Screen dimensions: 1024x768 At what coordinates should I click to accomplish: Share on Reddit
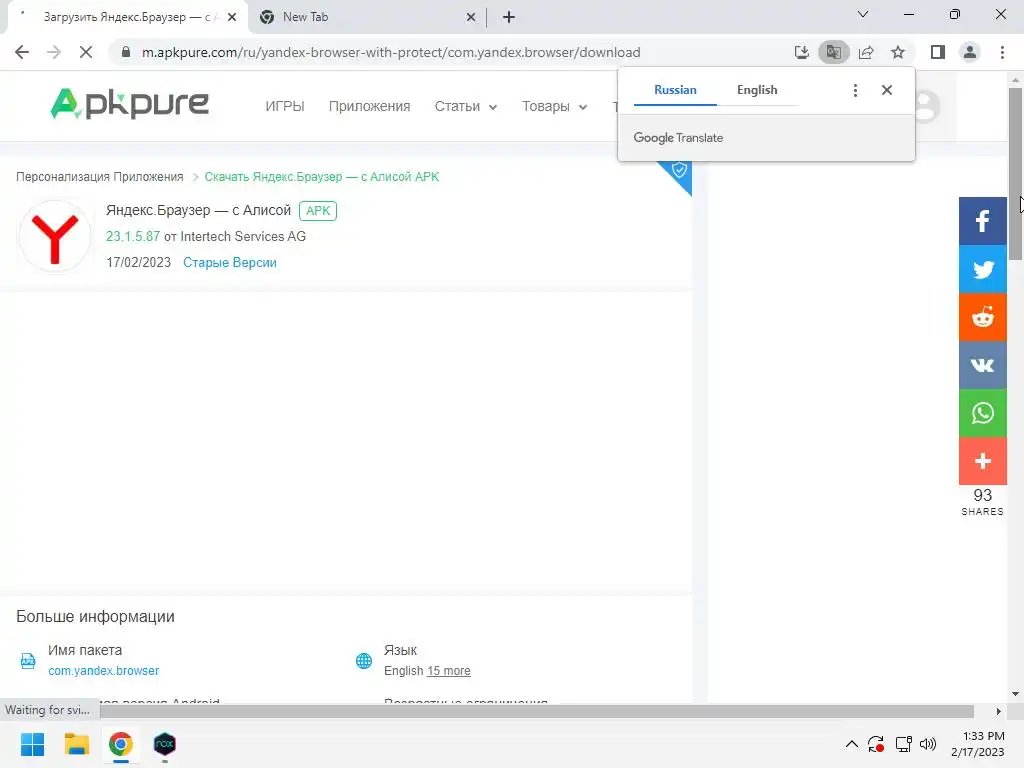[x=982, y=317]
